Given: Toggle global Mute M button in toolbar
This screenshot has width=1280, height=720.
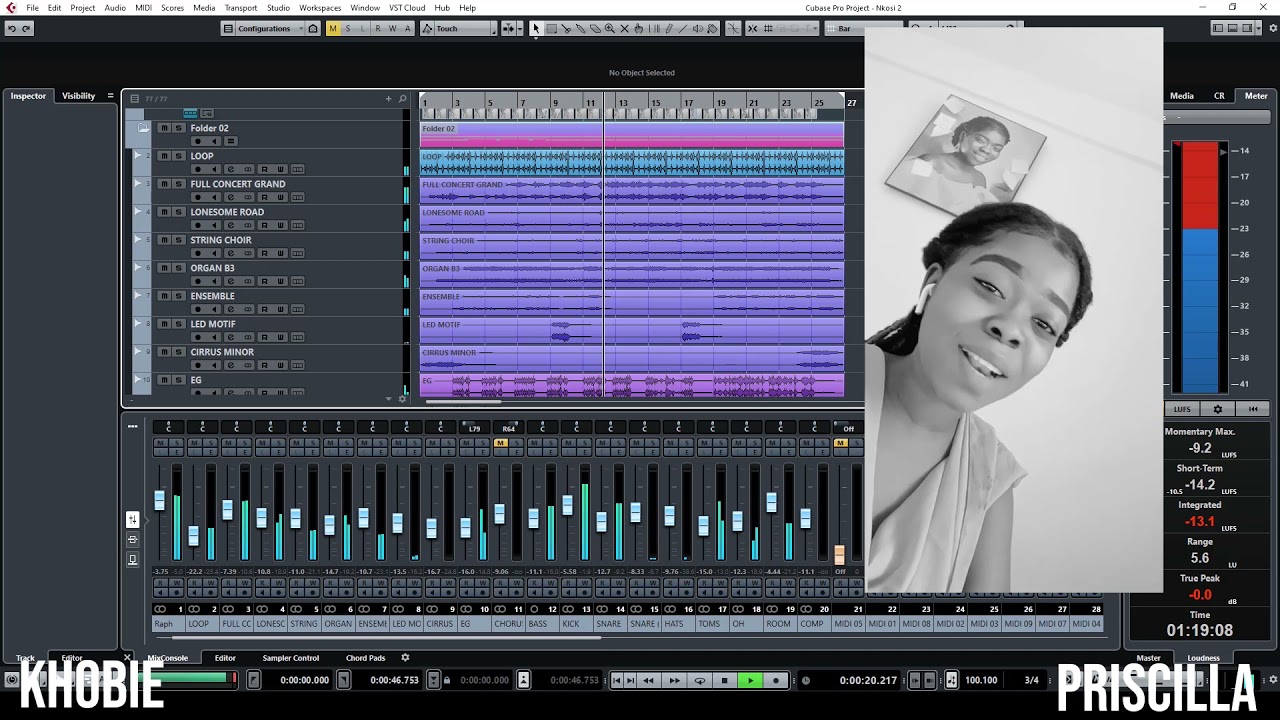Looking at the screenshot, I should click(x=333, y=28).
